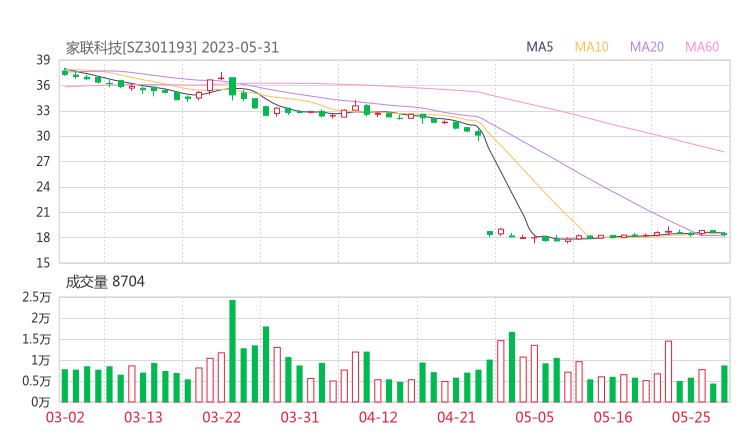Click the 27 price axis value
Image resolution: width=740 pixels, height=440 pixels.
click(x=43, y=161)
